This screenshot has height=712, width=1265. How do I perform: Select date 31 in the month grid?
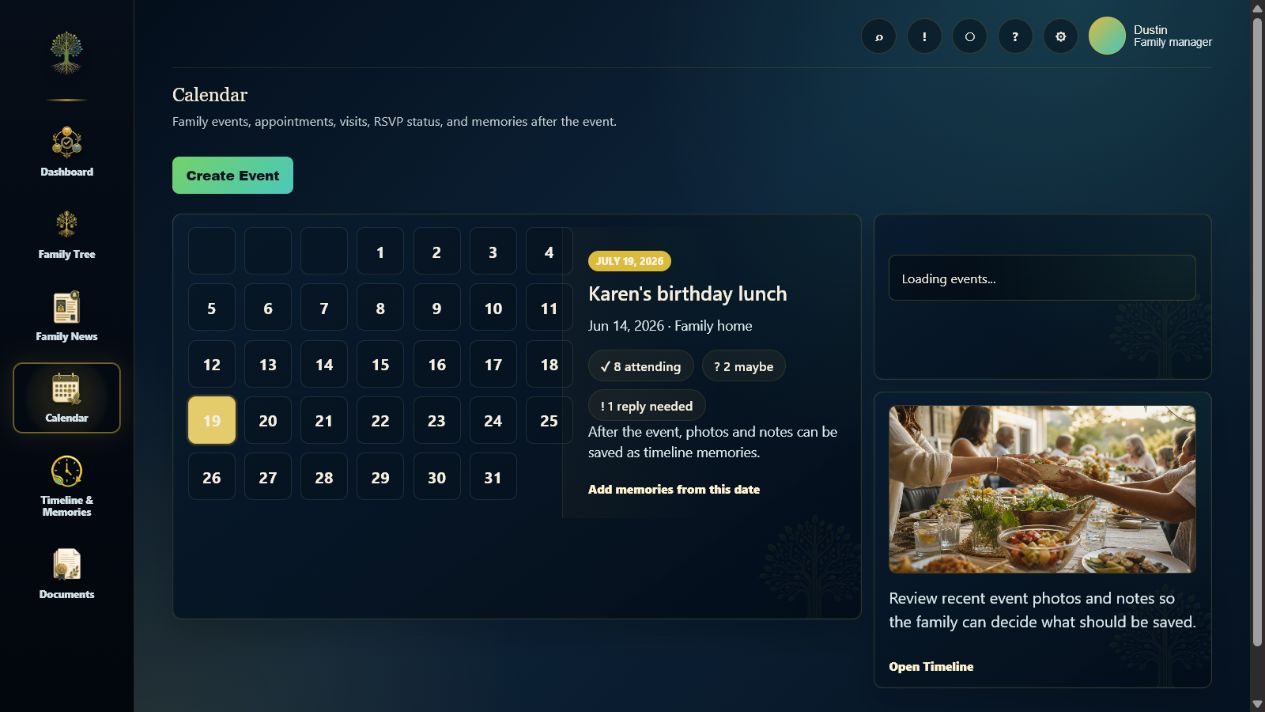pos(493,477)
